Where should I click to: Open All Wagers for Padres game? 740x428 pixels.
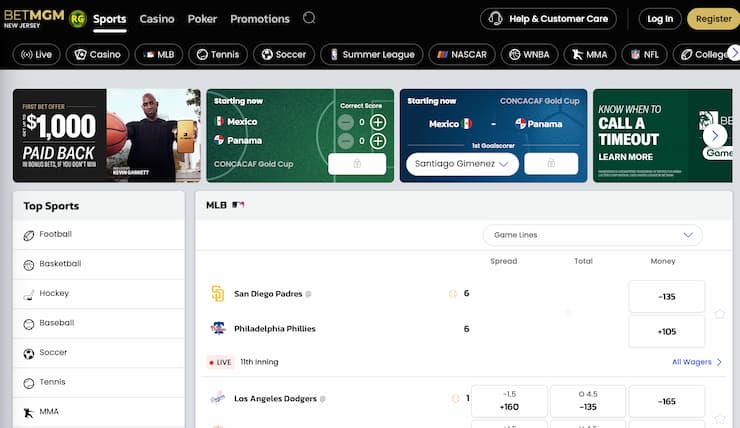pos(697,362)
